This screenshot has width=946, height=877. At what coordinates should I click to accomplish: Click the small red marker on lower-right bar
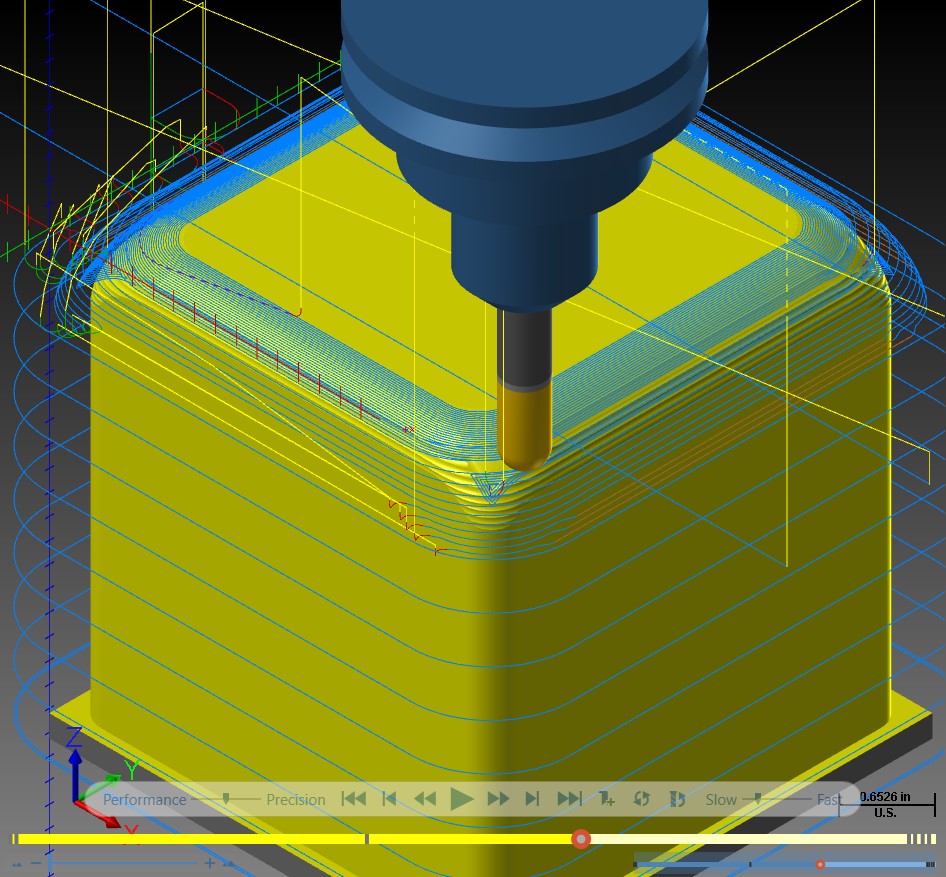(x=820, y=865)
